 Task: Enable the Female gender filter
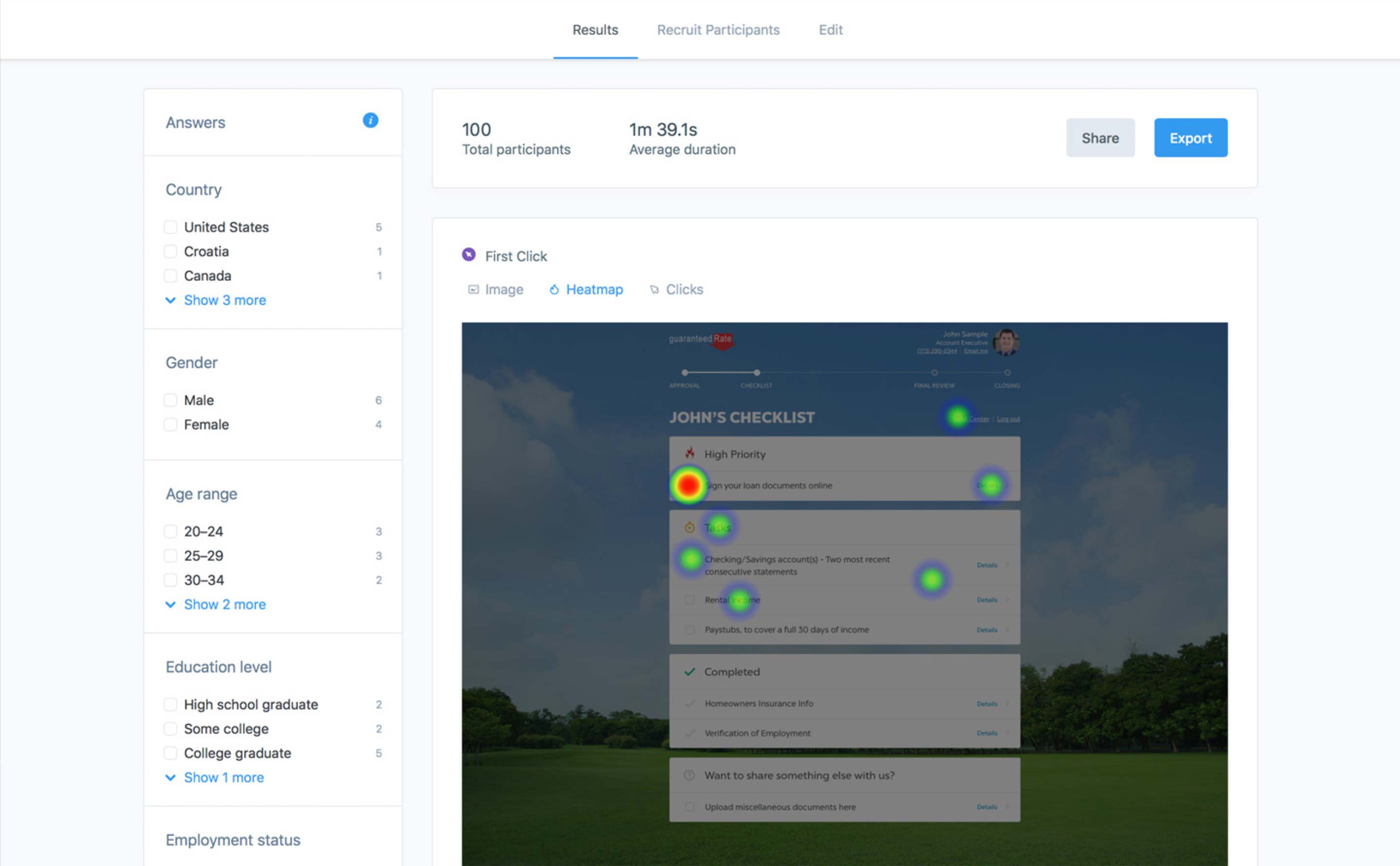point(171,424)
